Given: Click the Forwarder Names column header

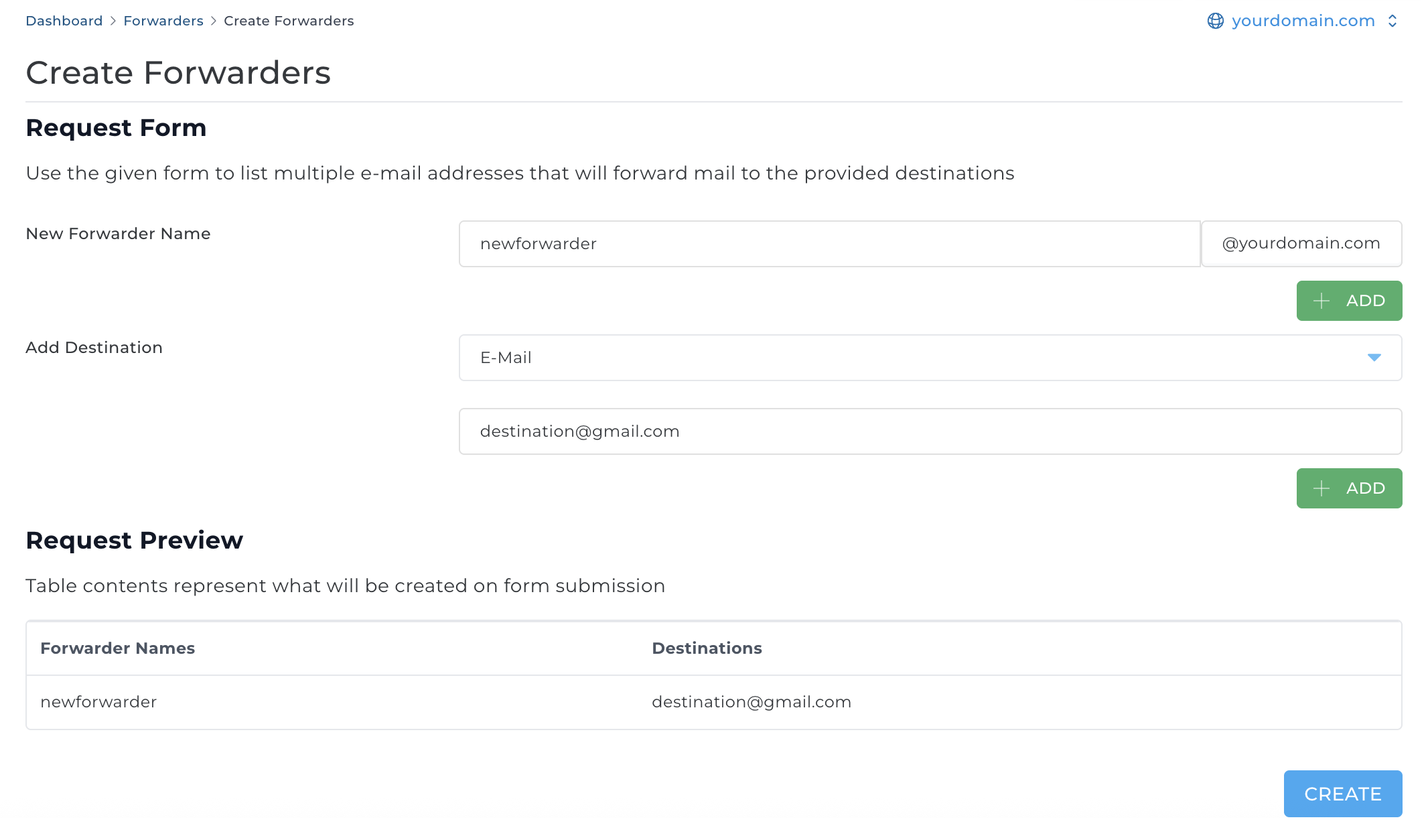Looking at the screenshot, I should [118, 648].
